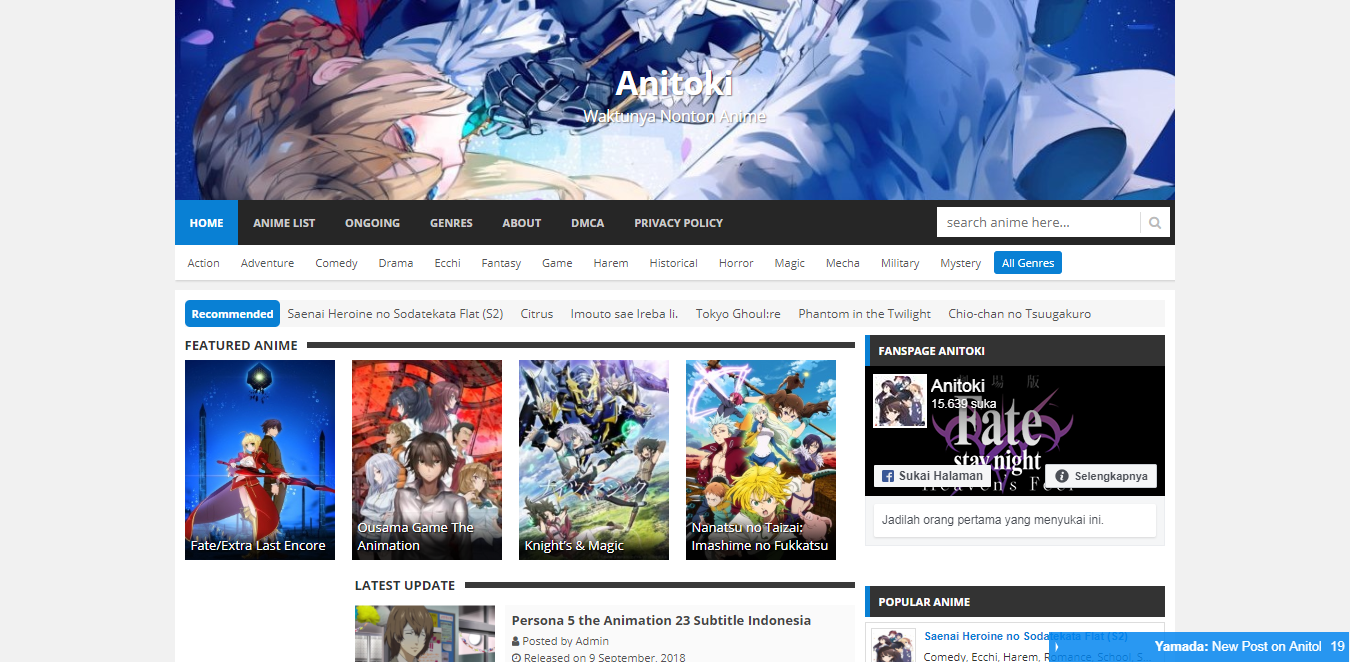The width and height of the screenshot is (1350, 662).
Task: Click the Anitoki Facebook page name
Action: [x=958, y=385]
